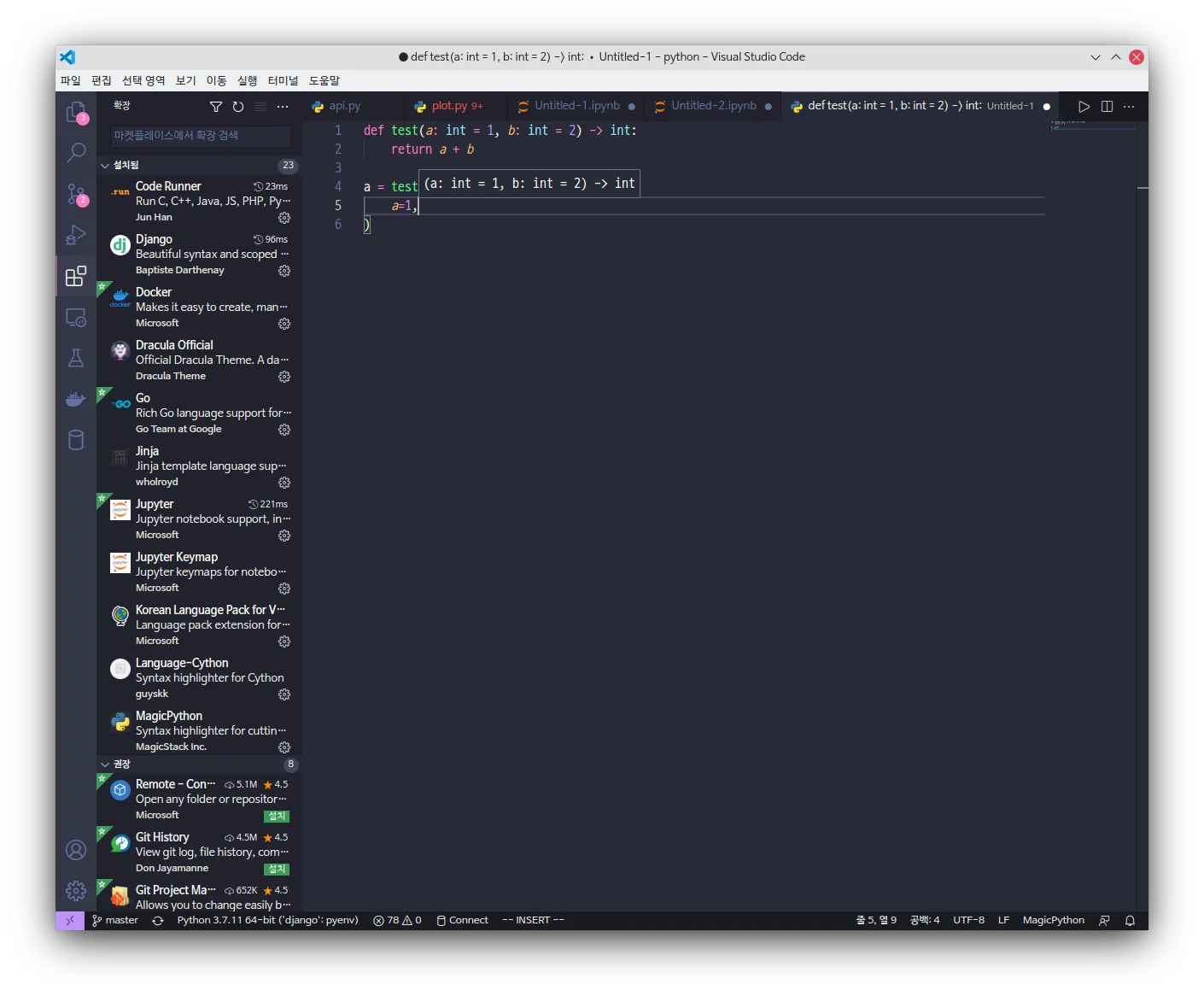Open the Git Project Manager extension entry
Viewport: 1204px width, 996px height.
(199, 897)
